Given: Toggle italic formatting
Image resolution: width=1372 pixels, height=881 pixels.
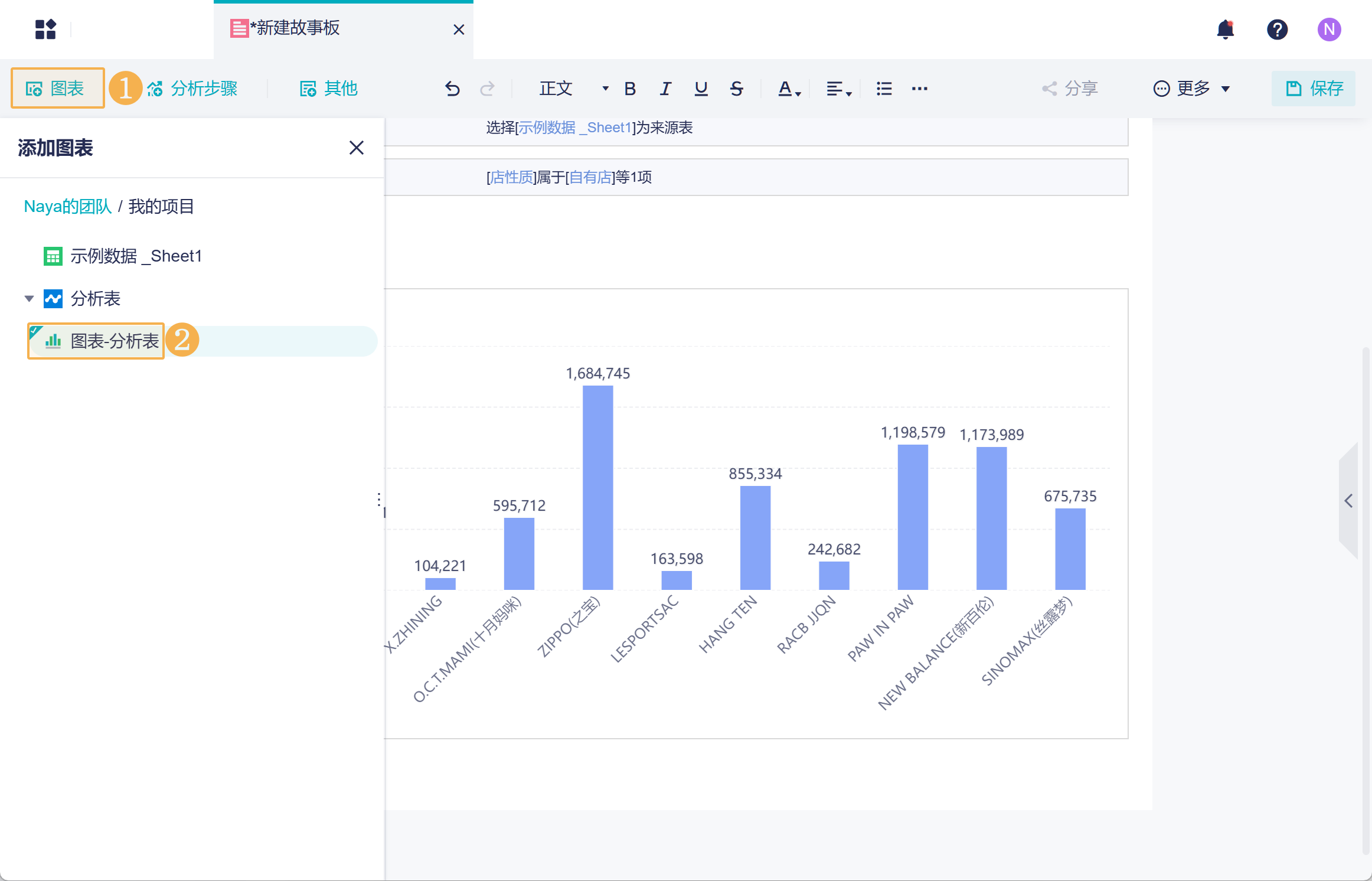Looking at the screenshot, I should click(x=665, y=89).
